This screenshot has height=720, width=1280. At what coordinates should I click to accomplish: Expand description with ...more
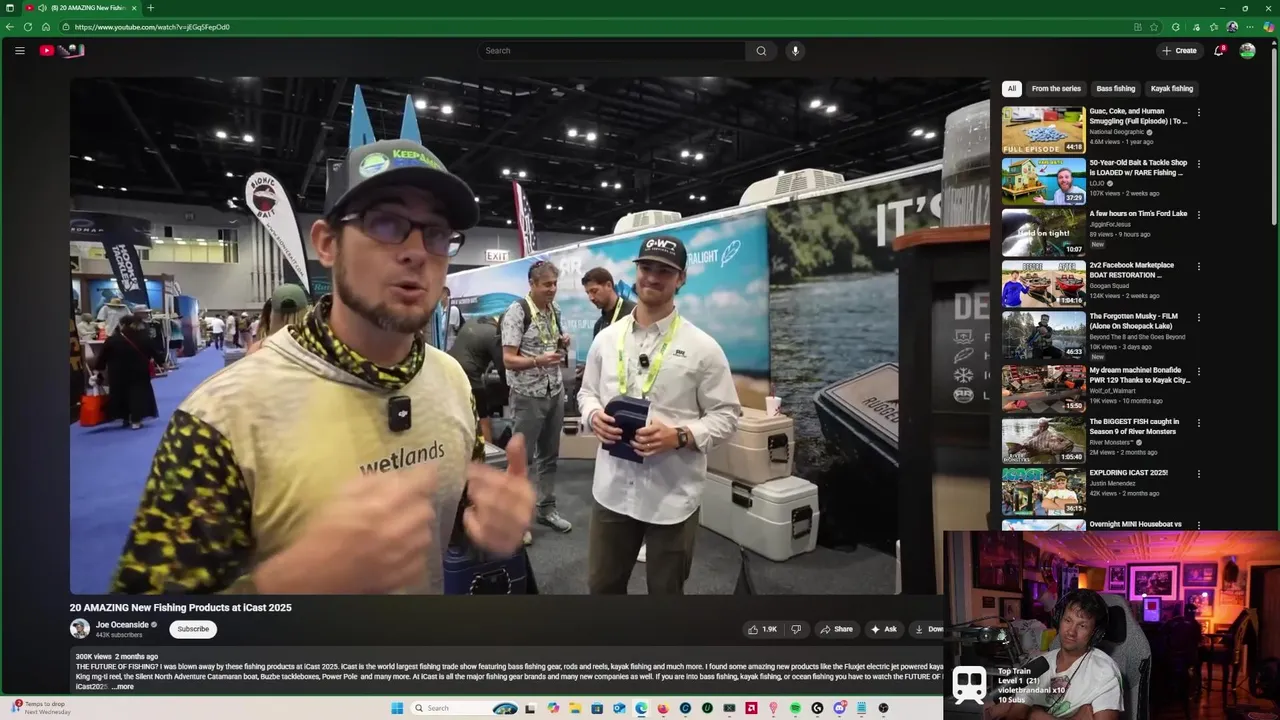(123, 687)
